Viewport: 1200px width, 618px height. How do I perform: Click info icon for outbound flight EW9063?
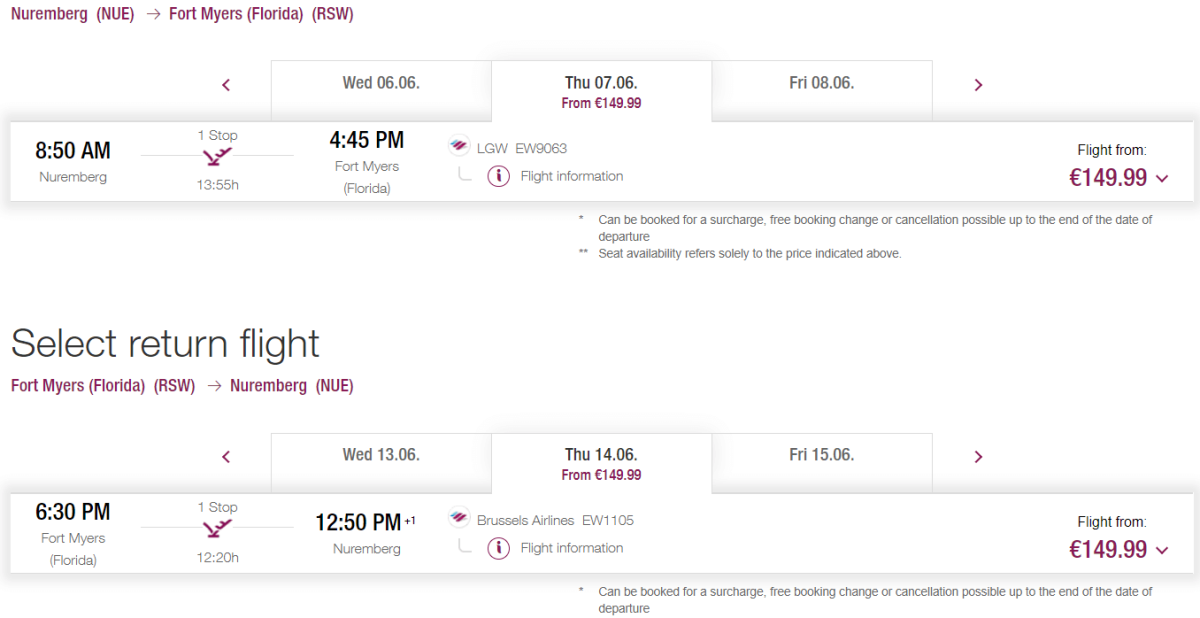(498, 177)
